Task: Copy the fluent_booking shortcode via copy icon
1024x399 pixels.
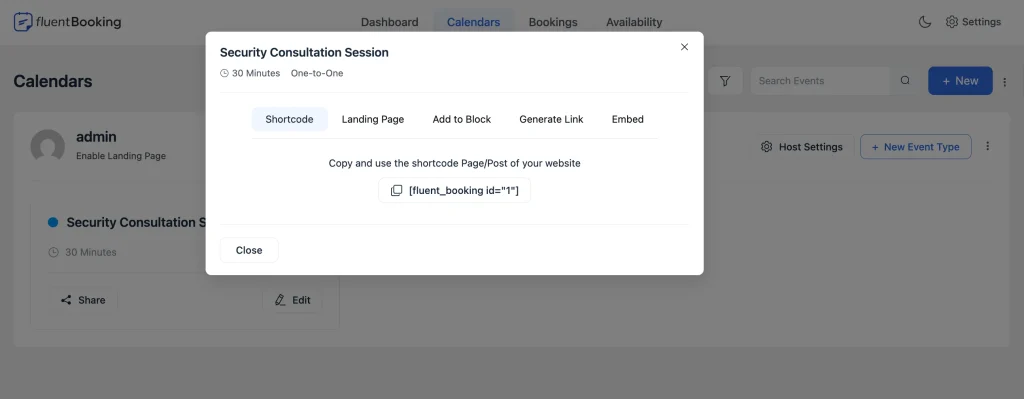Action: click(x=396, y=191)
